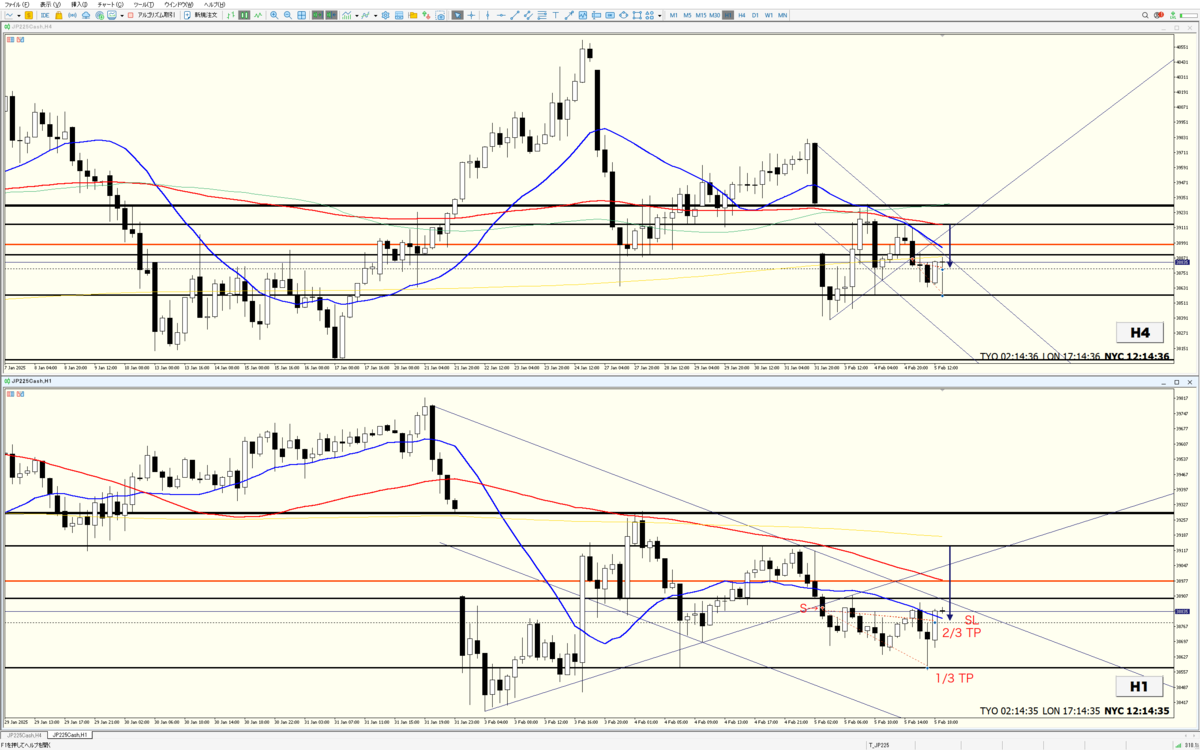1200x750 pixels.
Task: Click the 1/3 TP label on H1 chart
Action: point(954,678)
